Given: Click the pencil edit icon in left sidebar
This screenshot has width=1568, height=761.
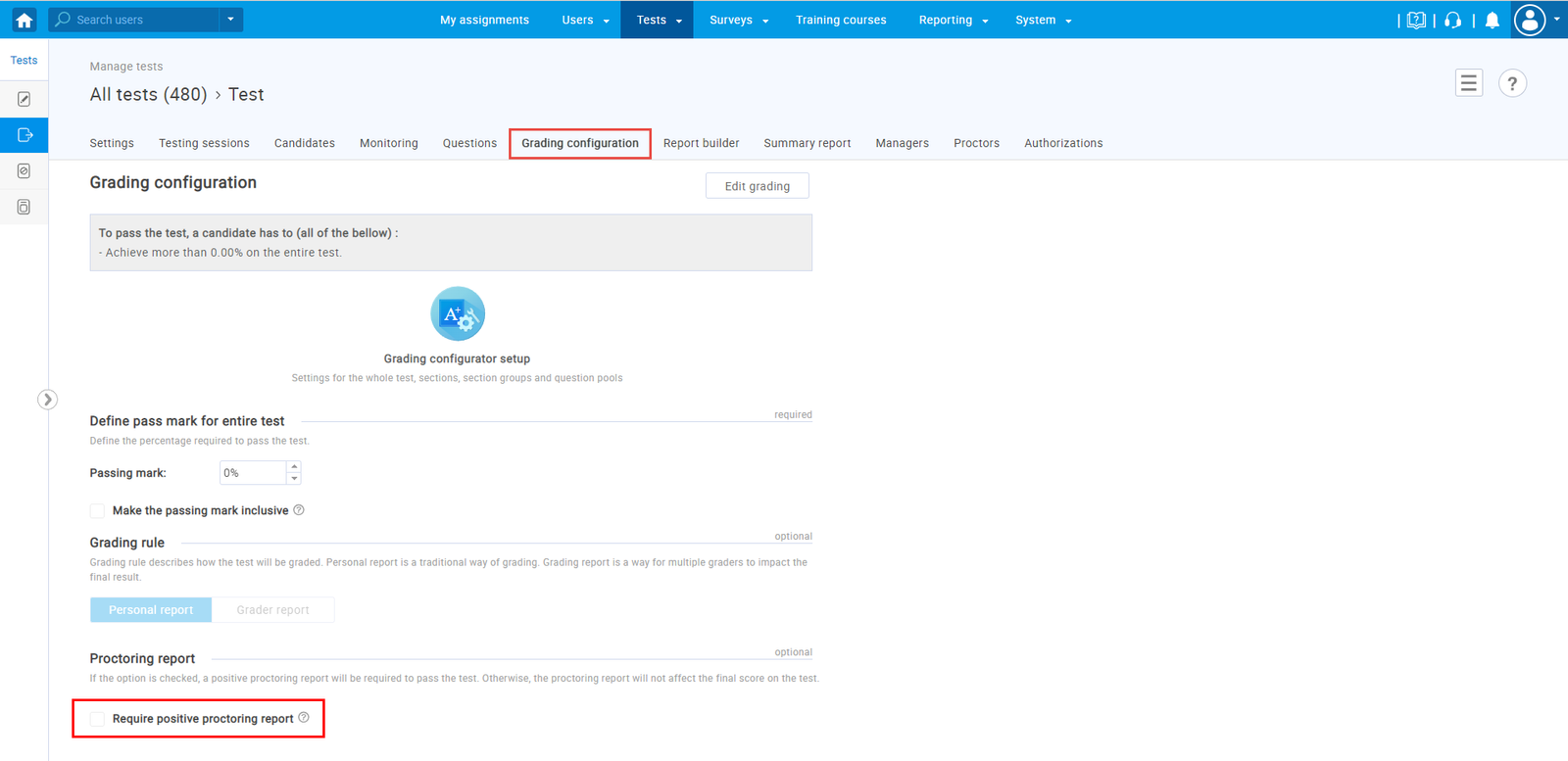Looking at the screenshot, I should 24,99.
